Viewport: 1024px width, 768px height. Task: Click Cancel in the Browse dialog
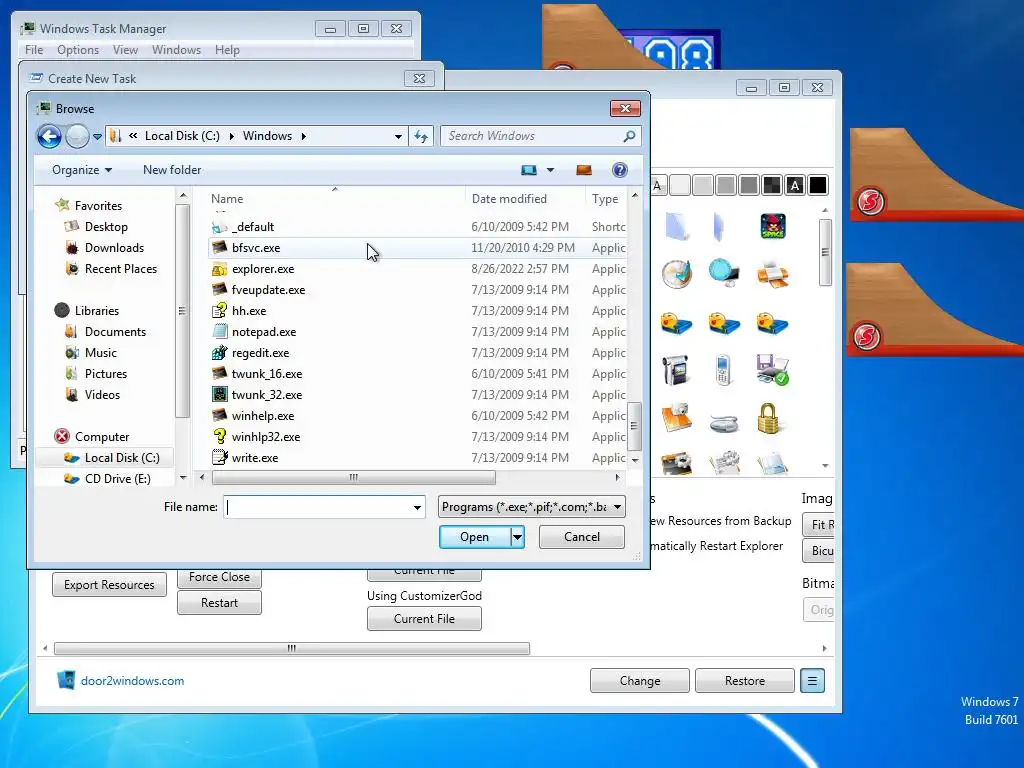(581, 537)
